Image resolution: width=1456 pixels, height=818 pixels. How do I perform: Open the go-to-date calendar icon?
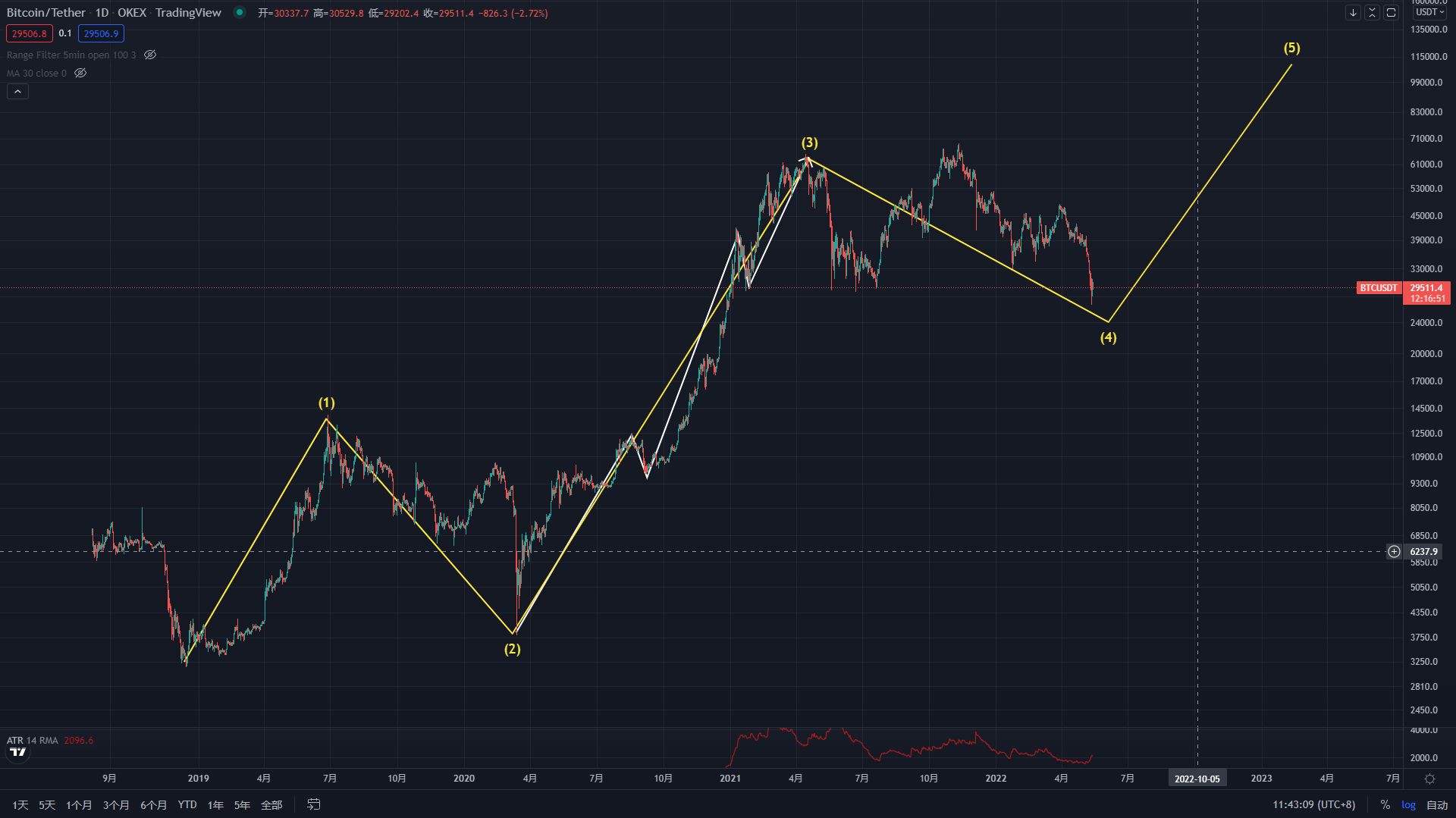314,804
